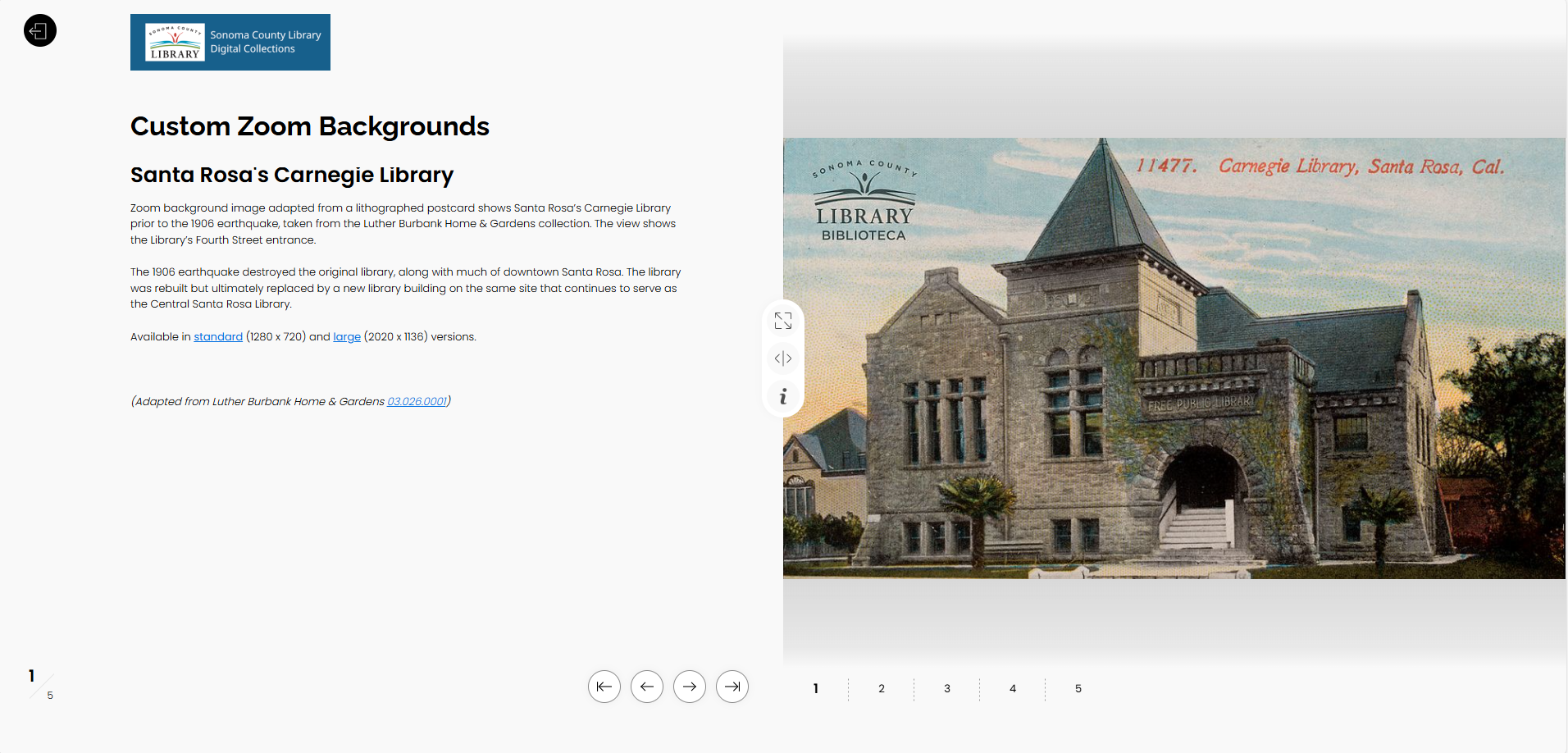Select slide 4 in the pager
The width and height of the screenshot is (1568, 753).
coord(1012,688)
